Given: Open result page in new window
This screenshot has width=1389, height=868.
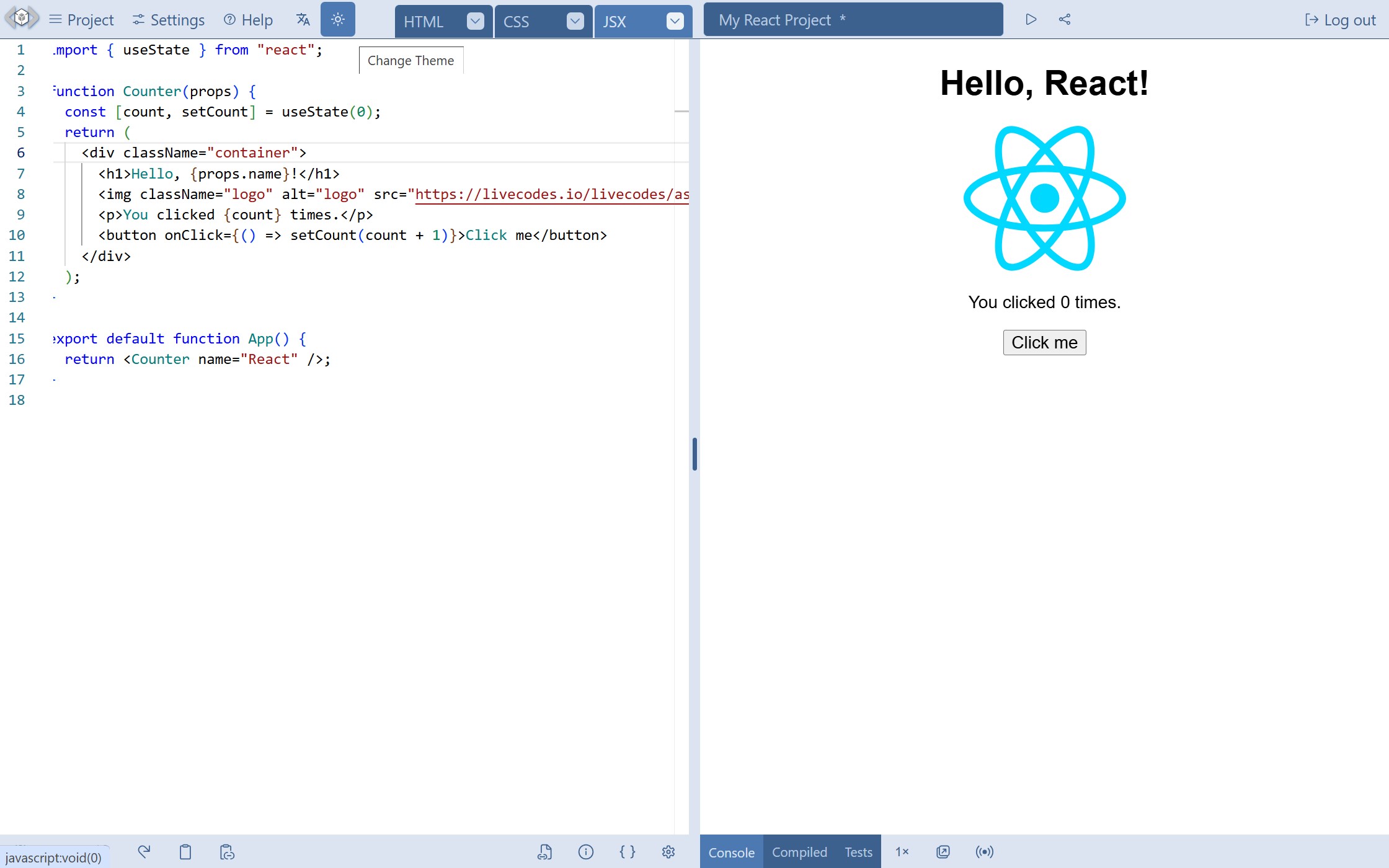Looking at the screenshot, I should coord(943,851).
